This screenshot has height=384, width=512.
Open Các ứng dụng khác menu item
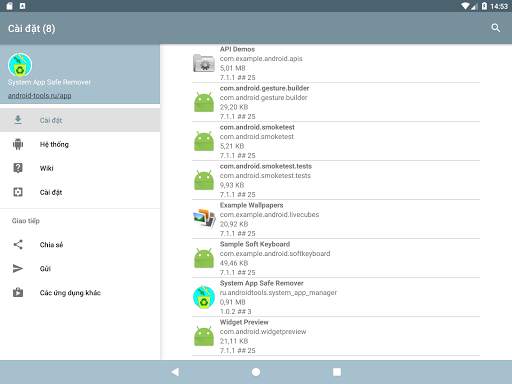[80, 293]
